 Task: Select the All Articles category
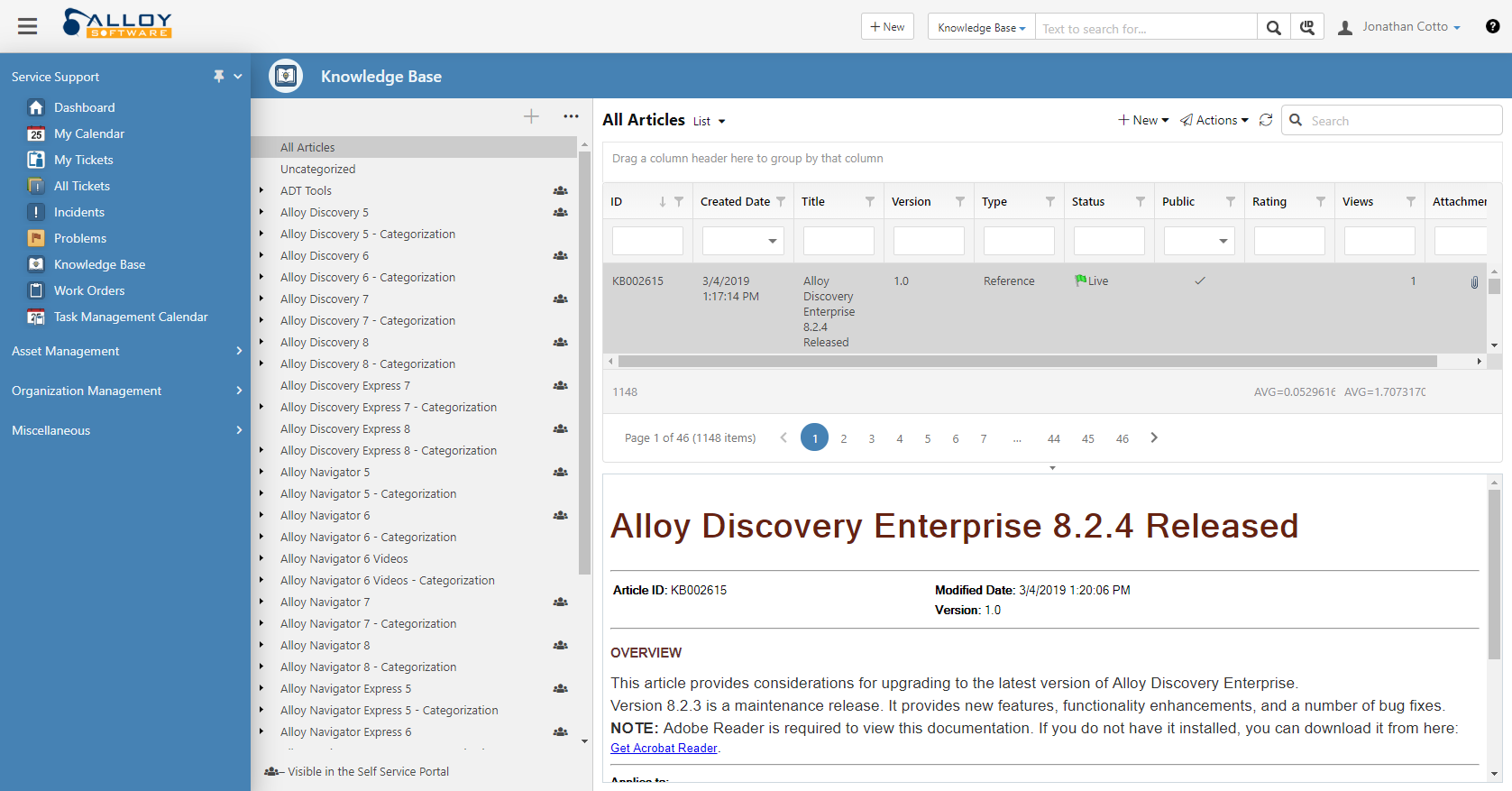pos(415,147)
